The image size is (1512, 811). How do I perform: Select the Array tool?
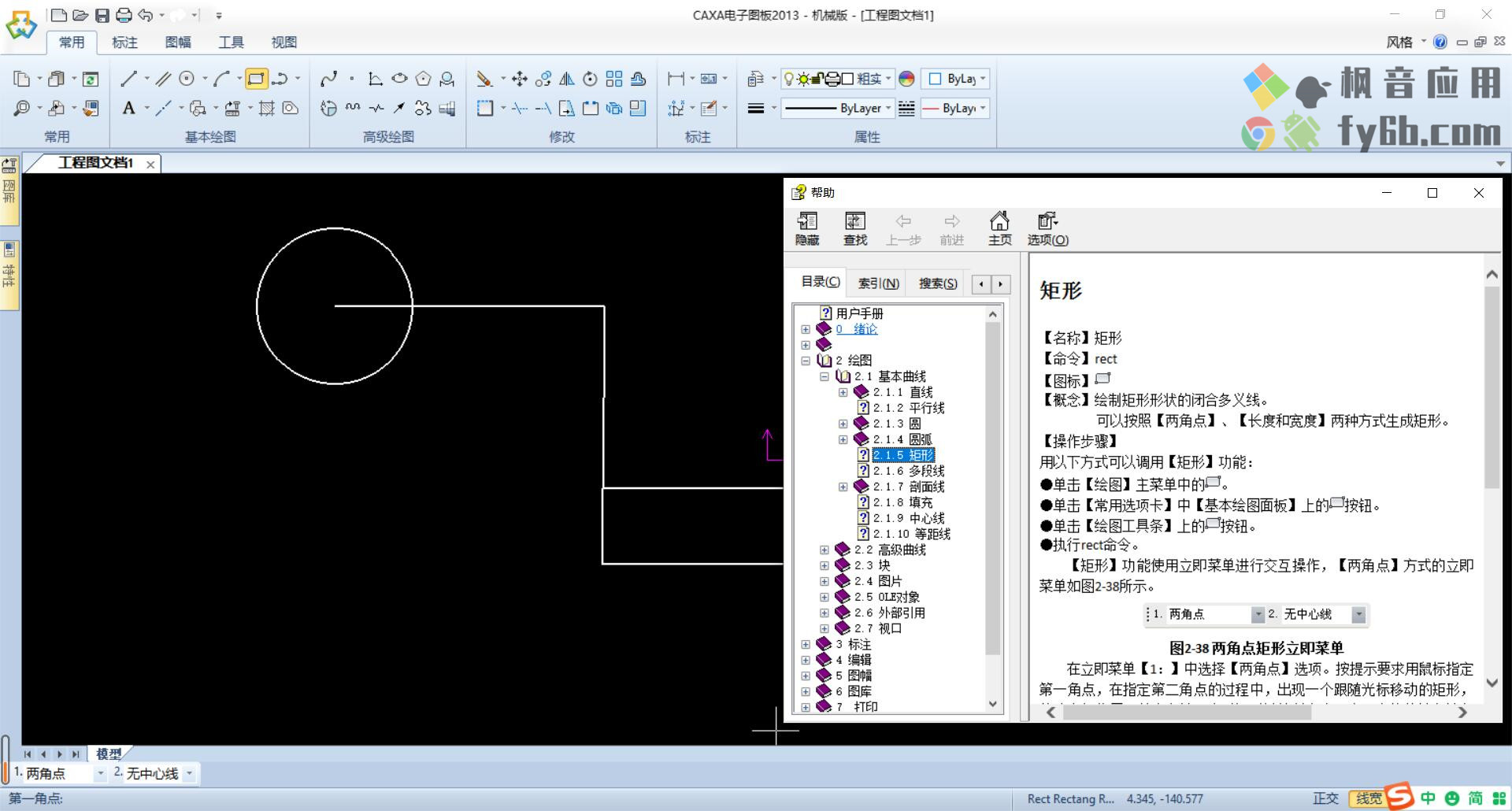pyautogui.click(x=614, y=79)
